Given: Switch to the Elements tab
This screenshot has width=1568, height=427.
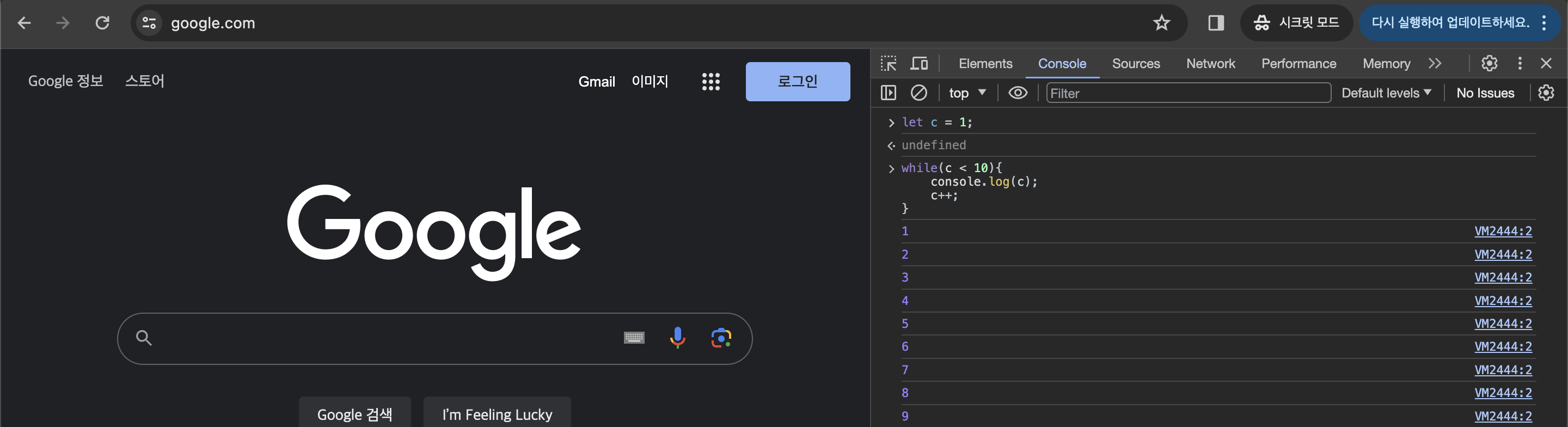Looking at the screenshot, I should tap(985, 63).
